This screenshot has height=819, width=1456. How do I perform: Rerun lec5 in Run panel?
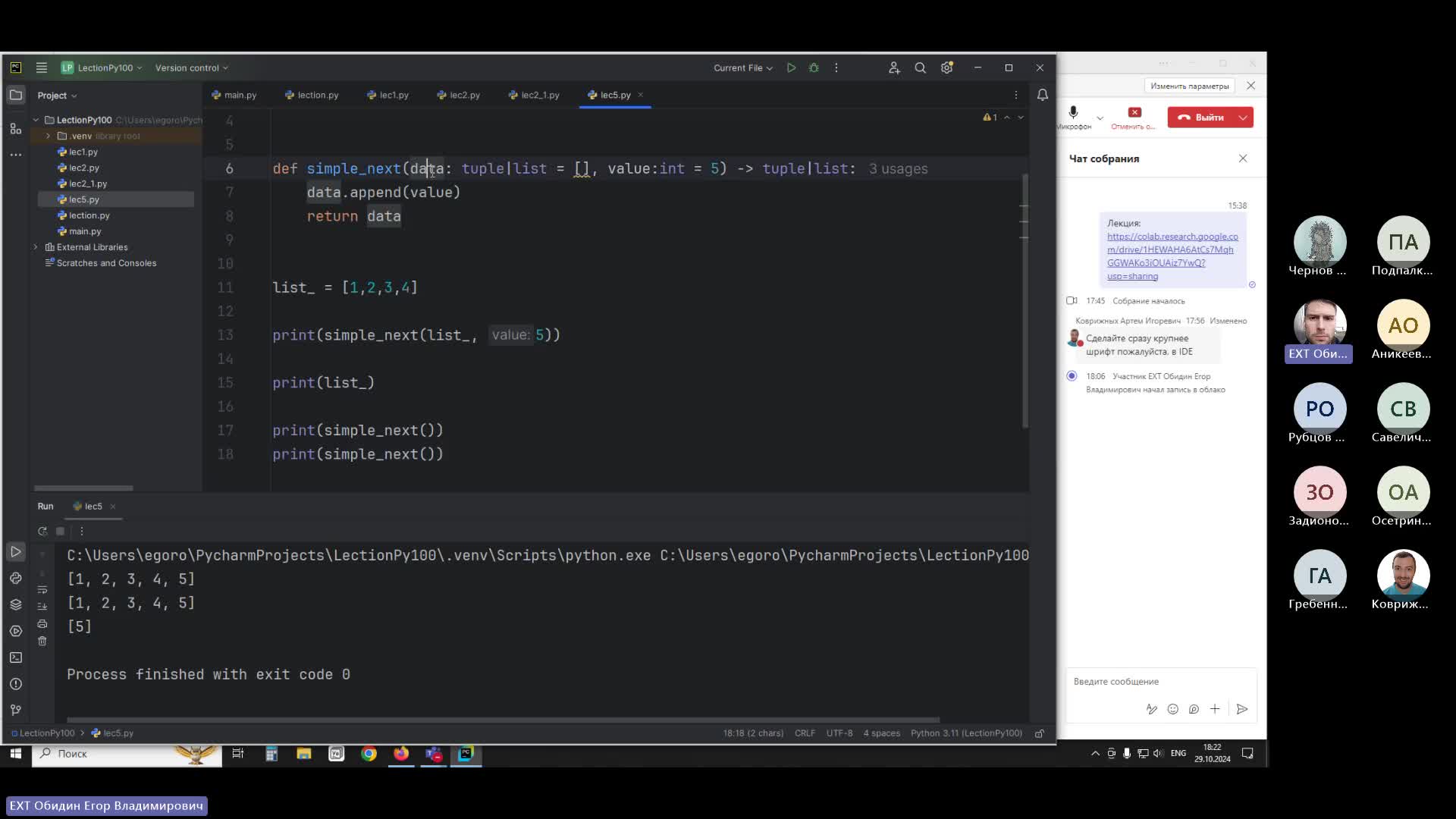click(42, 531)
